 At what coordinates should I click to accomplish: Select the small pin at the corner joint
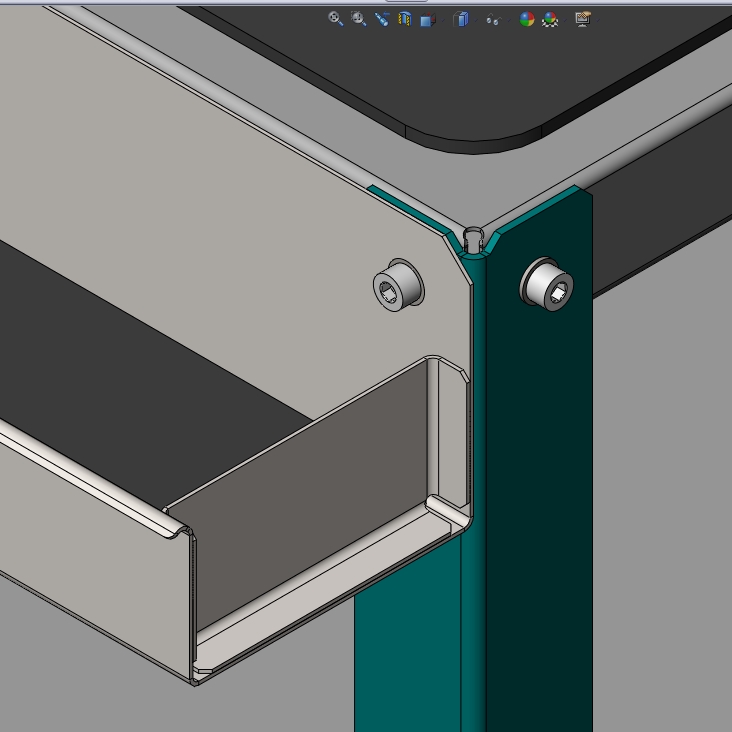473,240
